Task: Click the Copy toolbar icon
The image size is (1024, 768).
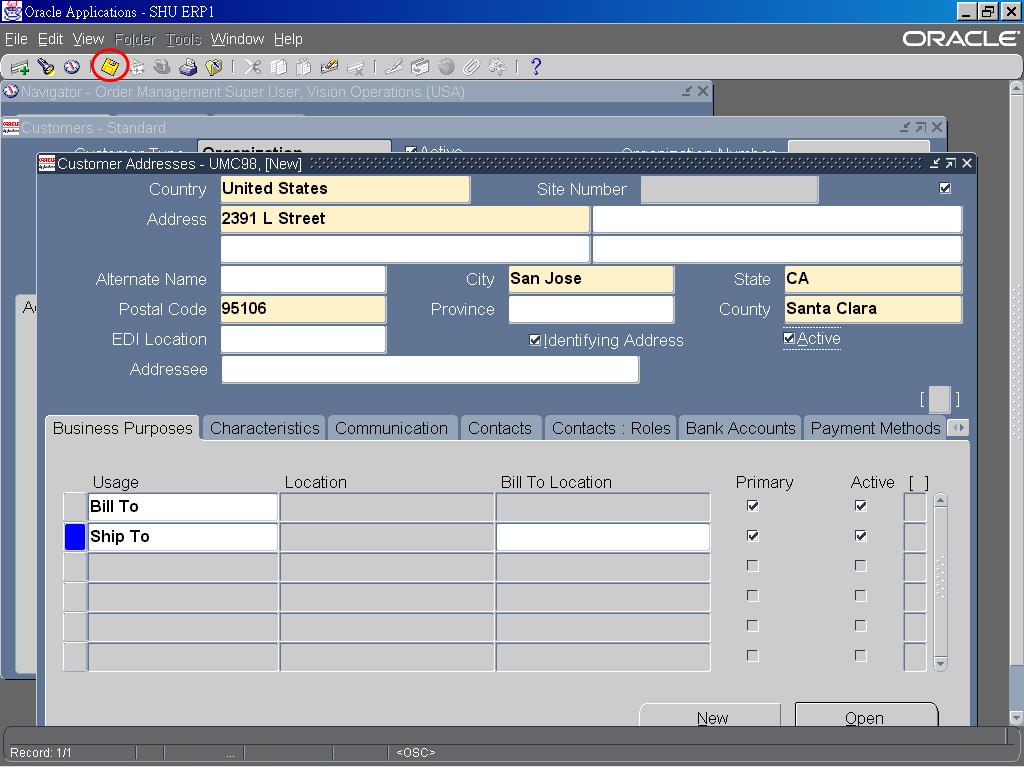Action: (278, 67)
